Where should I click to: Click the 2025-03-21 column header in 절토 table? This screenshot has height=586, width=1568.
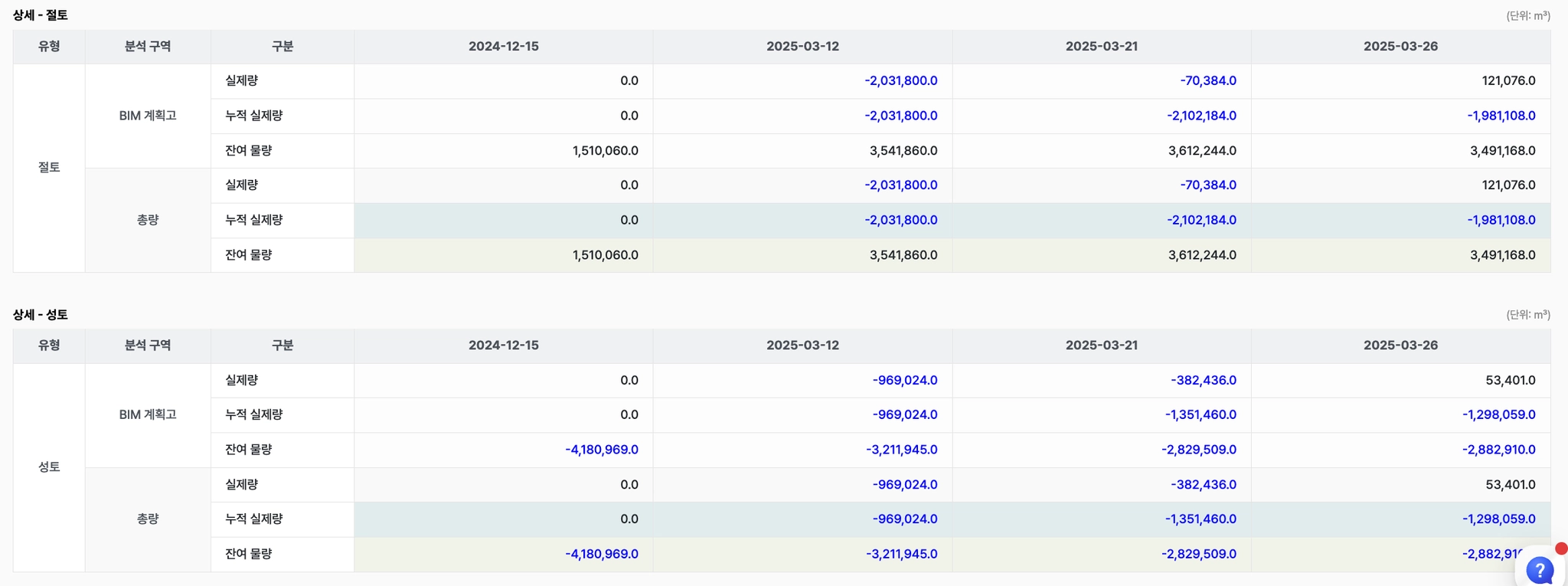pyautogui.click(x=1101, y=47)
